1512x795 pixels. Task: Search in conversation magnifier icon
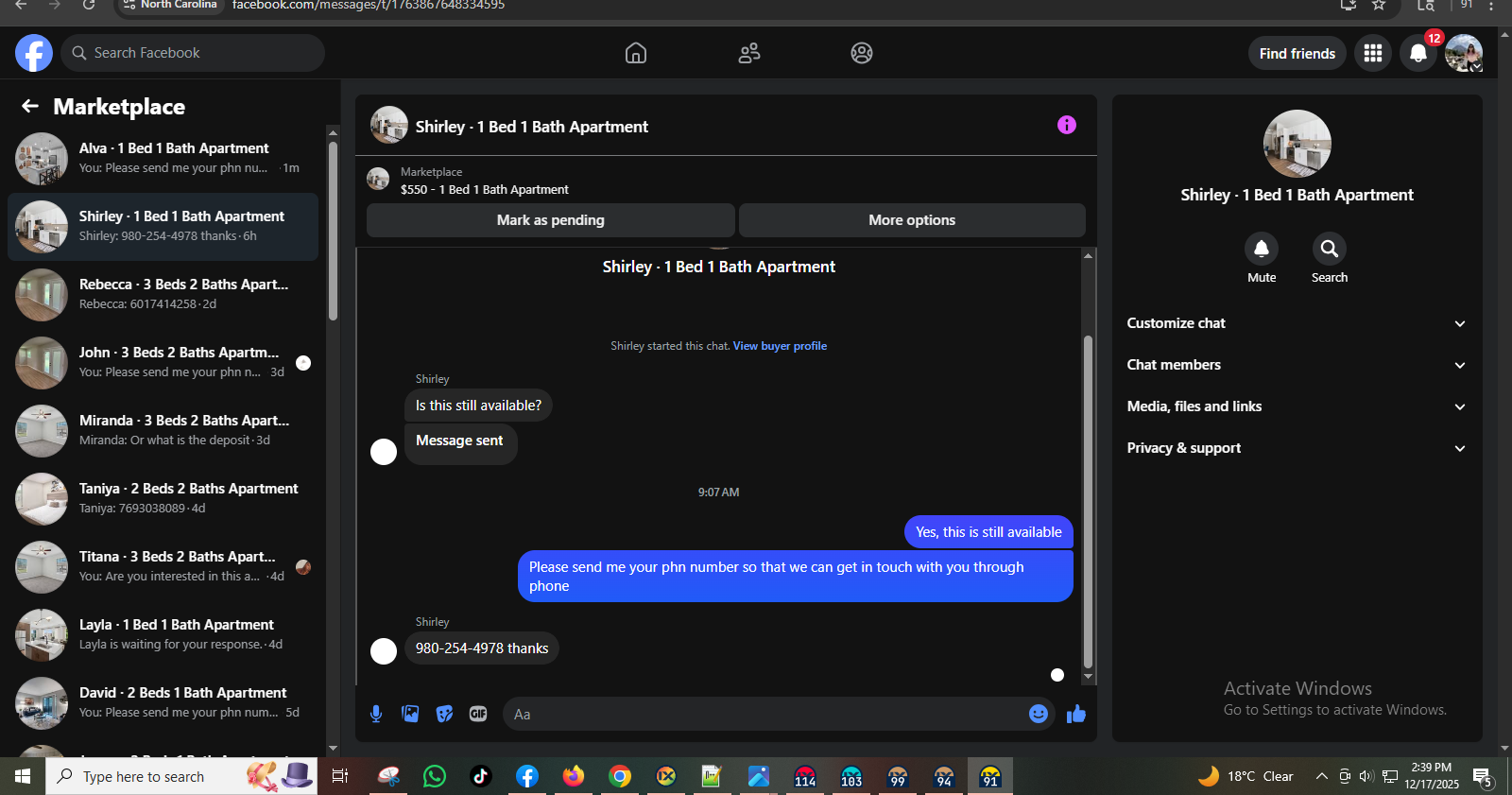[1330, 249]
